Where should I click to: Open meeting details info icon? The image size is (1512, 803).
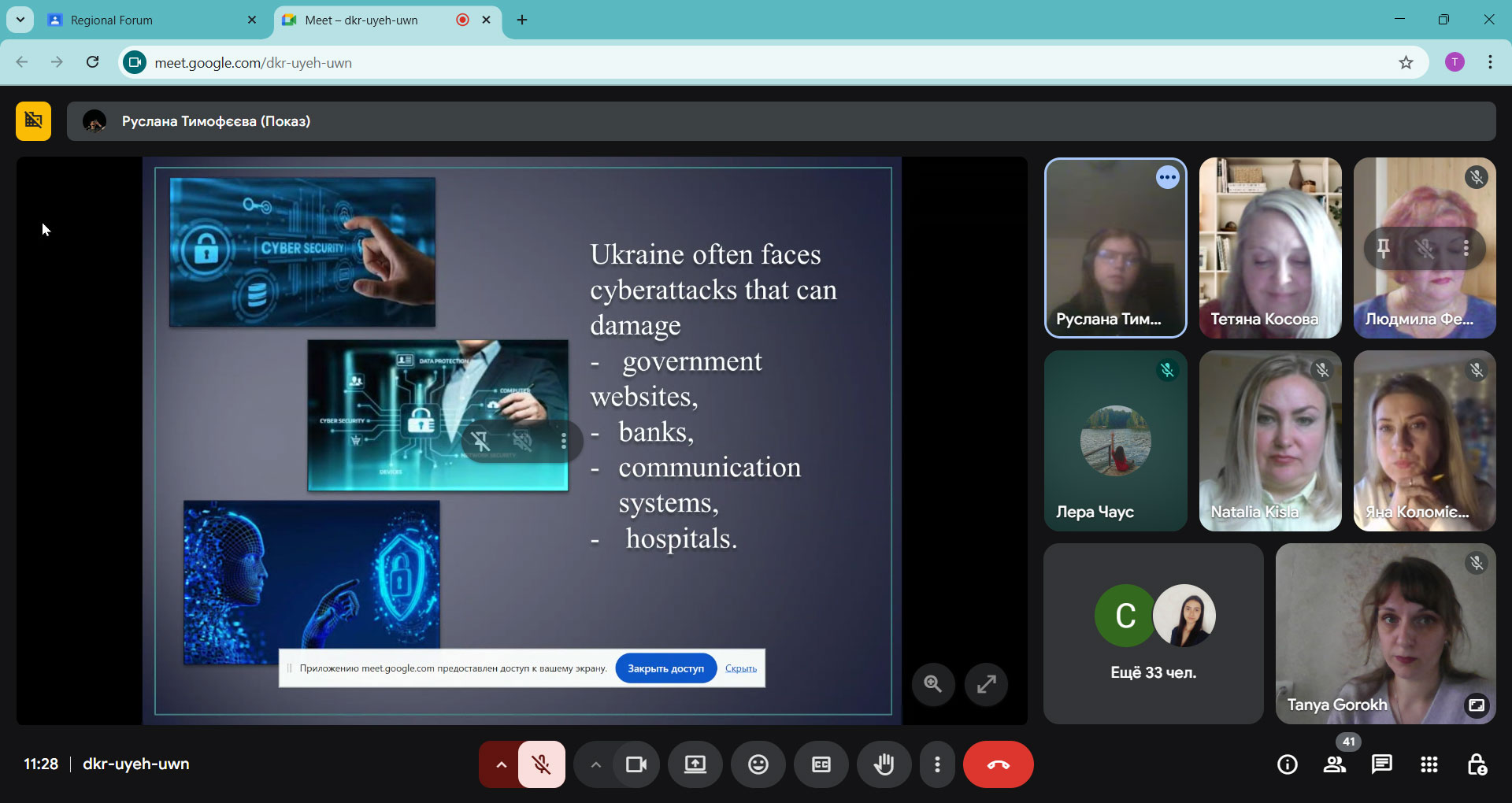[x=1287, y=764]
